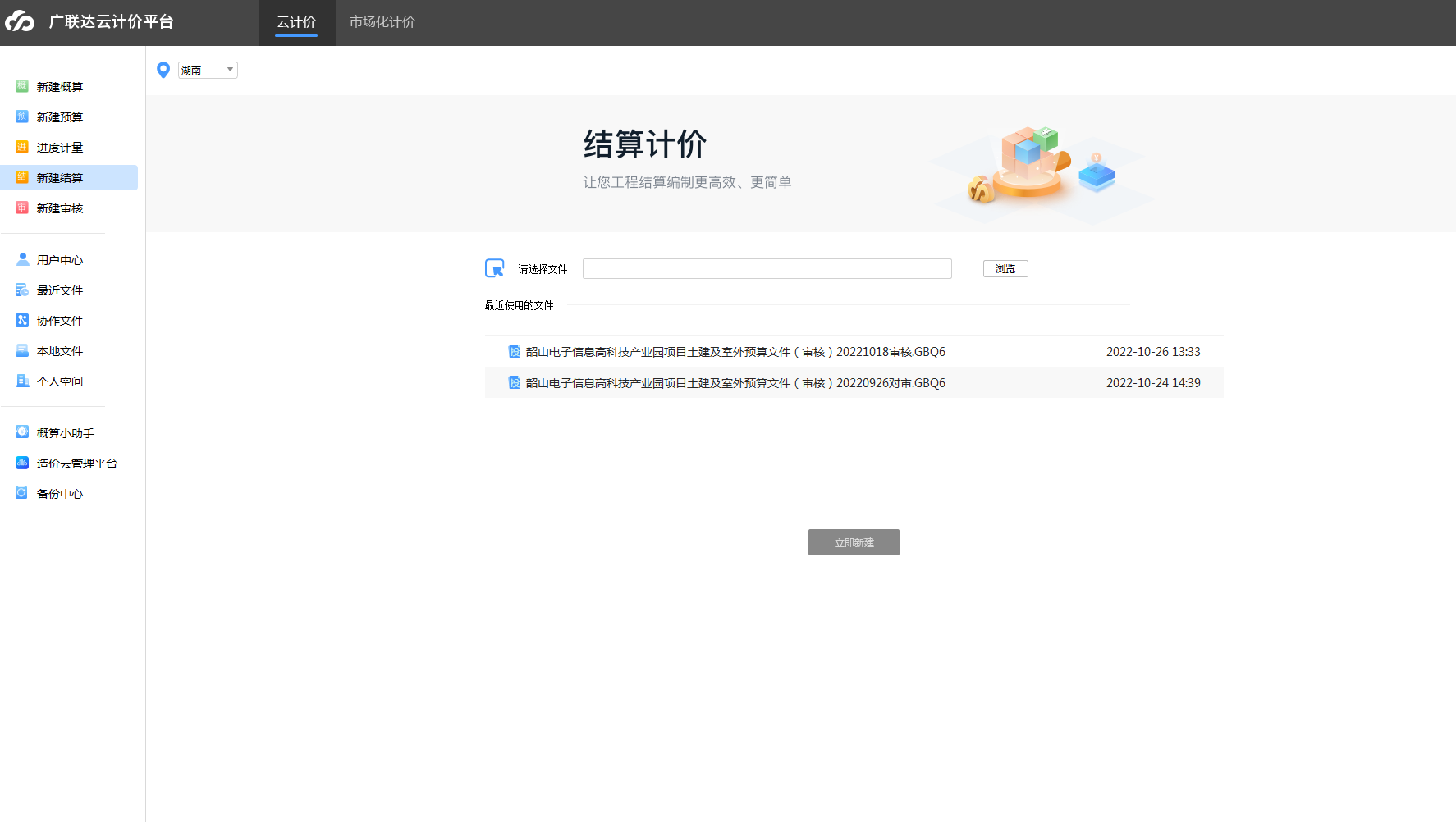
Task: Switch to the 市场化计价 tab
Action: coord(382,22)
